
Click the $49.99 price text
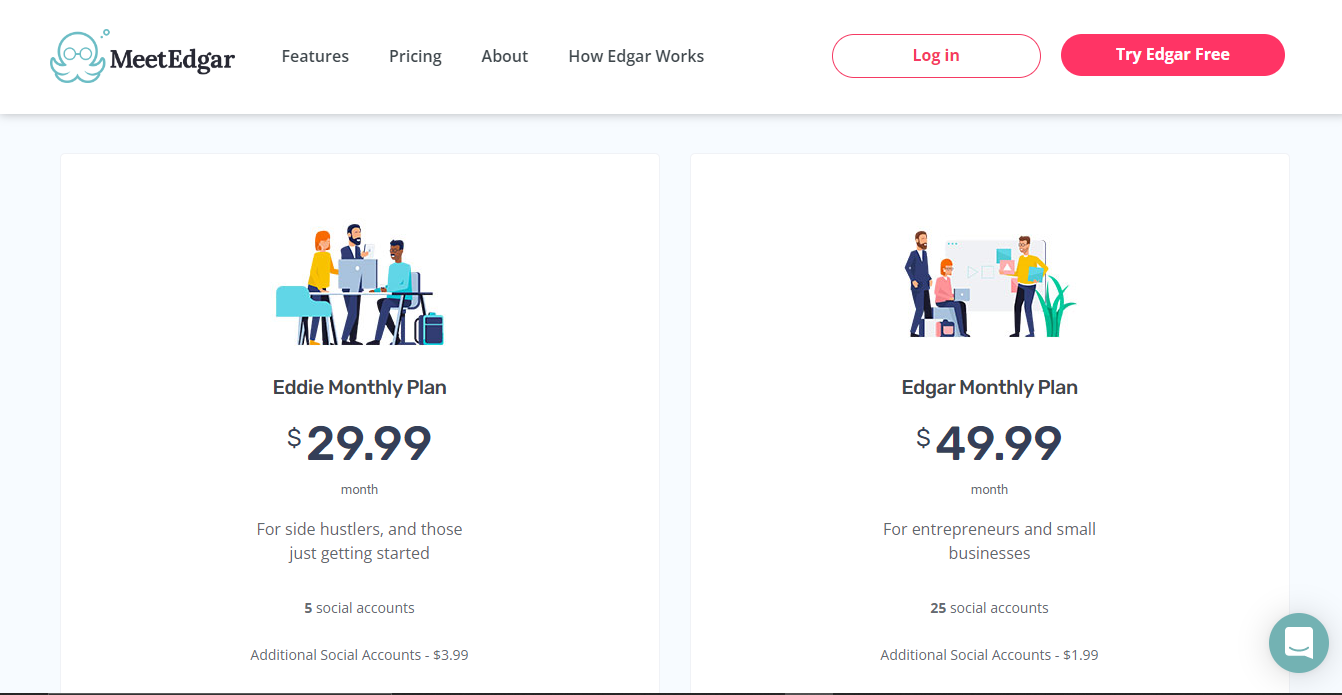[989, 443]
